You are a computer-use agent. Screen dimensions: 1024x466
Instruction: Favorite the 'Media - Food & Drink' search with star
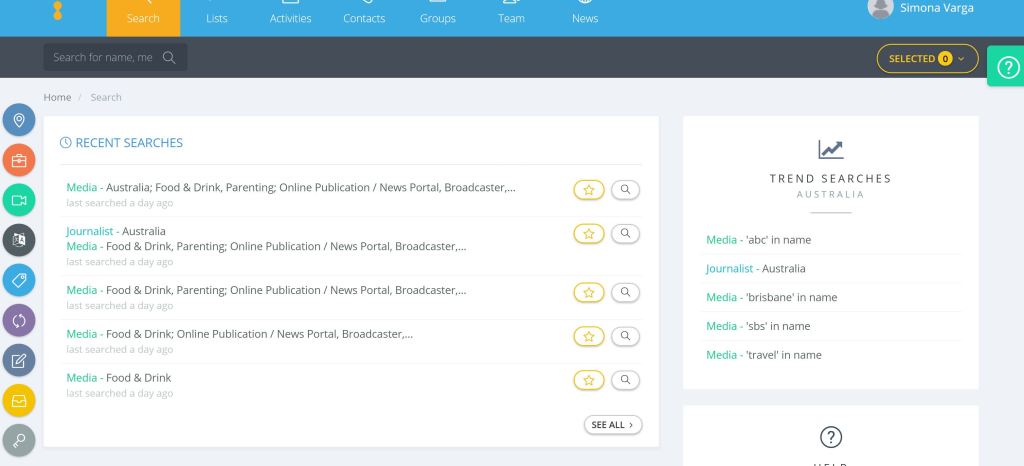point(588,380)
